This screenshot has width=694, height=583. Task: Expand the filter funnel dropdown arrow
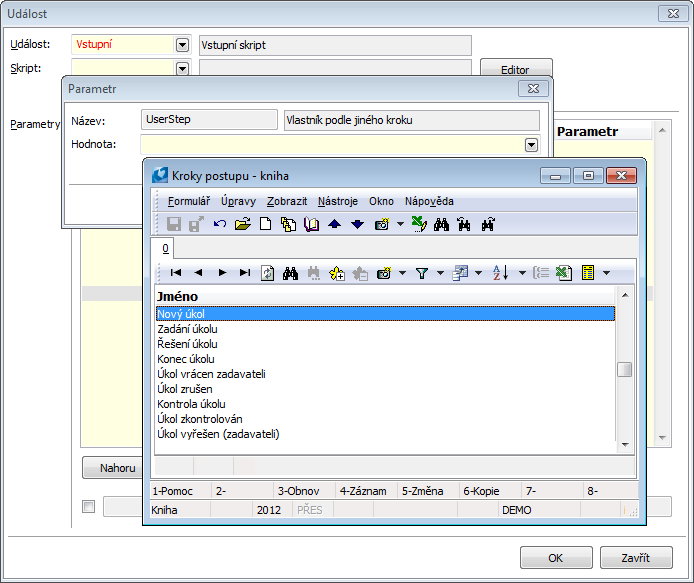pyautogui.click(x=440, y=273)
